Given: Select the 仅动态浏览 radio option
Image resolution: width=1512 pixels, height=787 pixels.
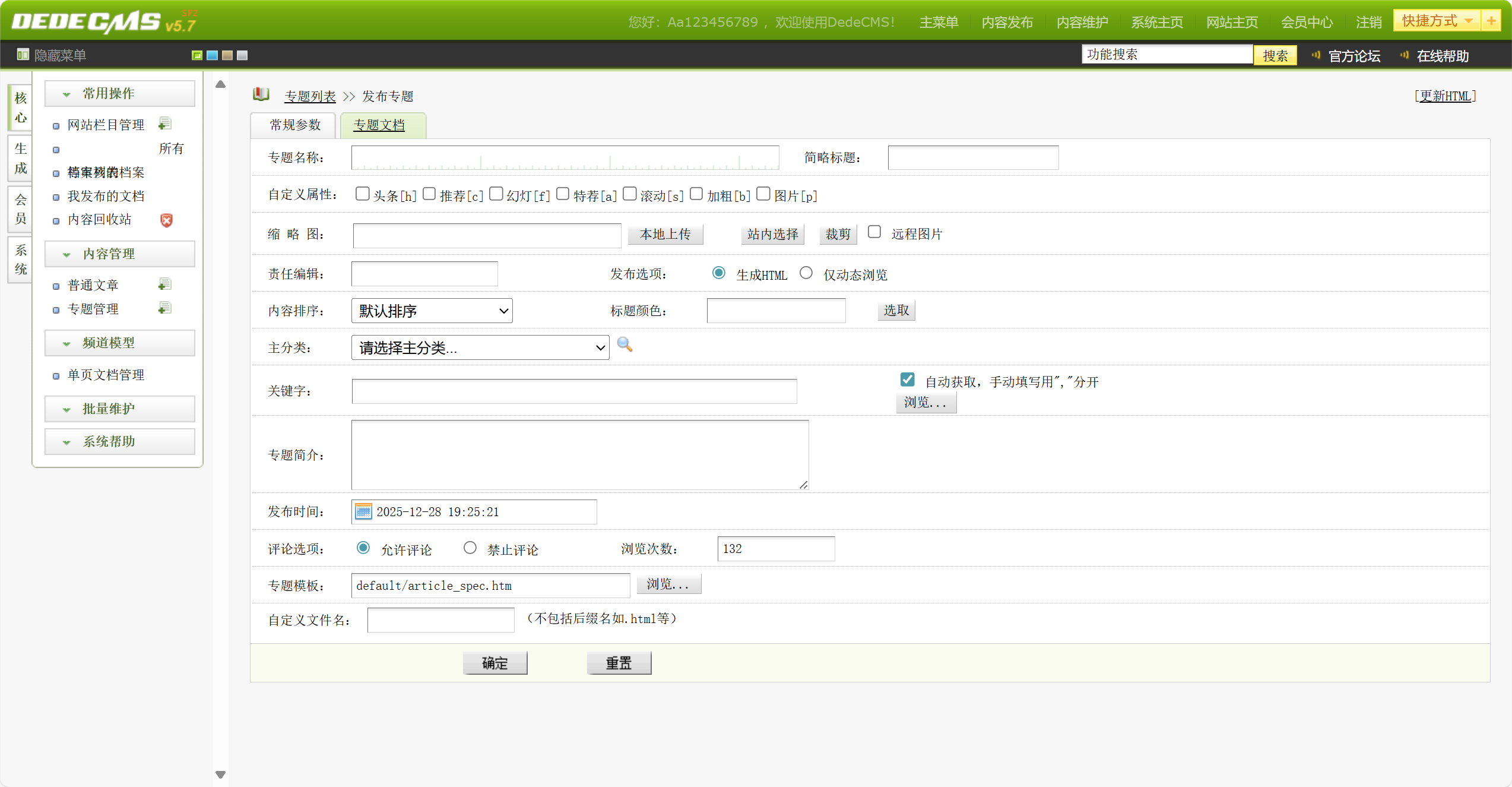Looking at the screenshot, I should click(806, 273).
